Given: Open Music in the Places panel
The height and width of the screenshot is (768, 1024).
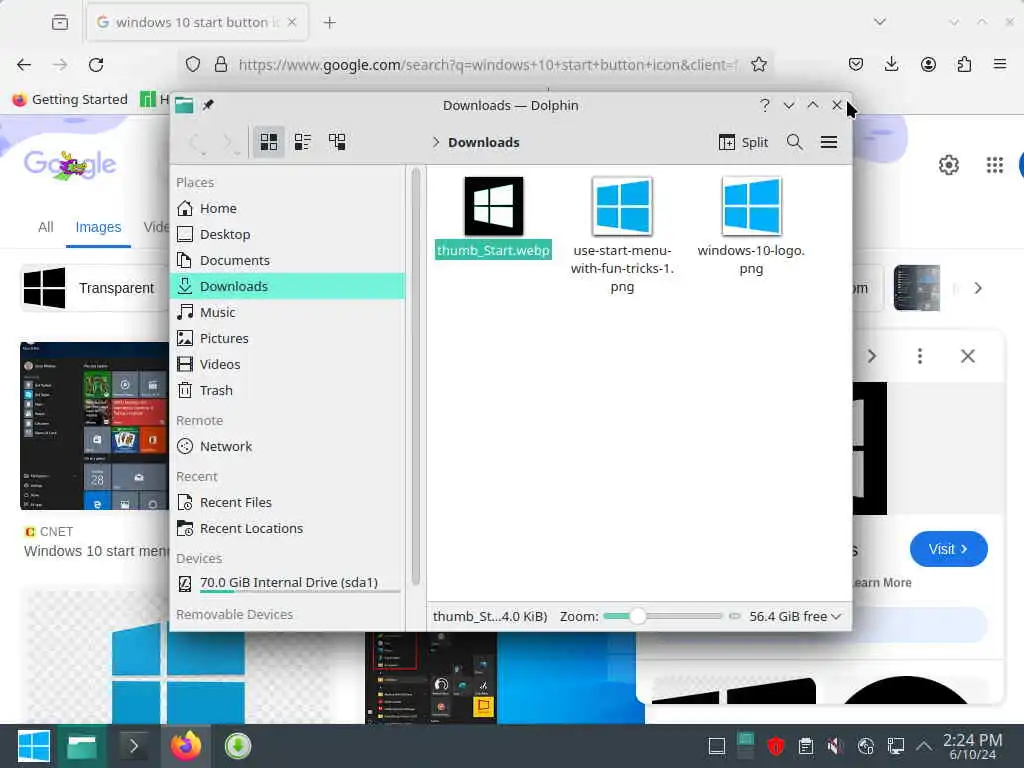Looking at the screenshot, I should pos(287,312).
